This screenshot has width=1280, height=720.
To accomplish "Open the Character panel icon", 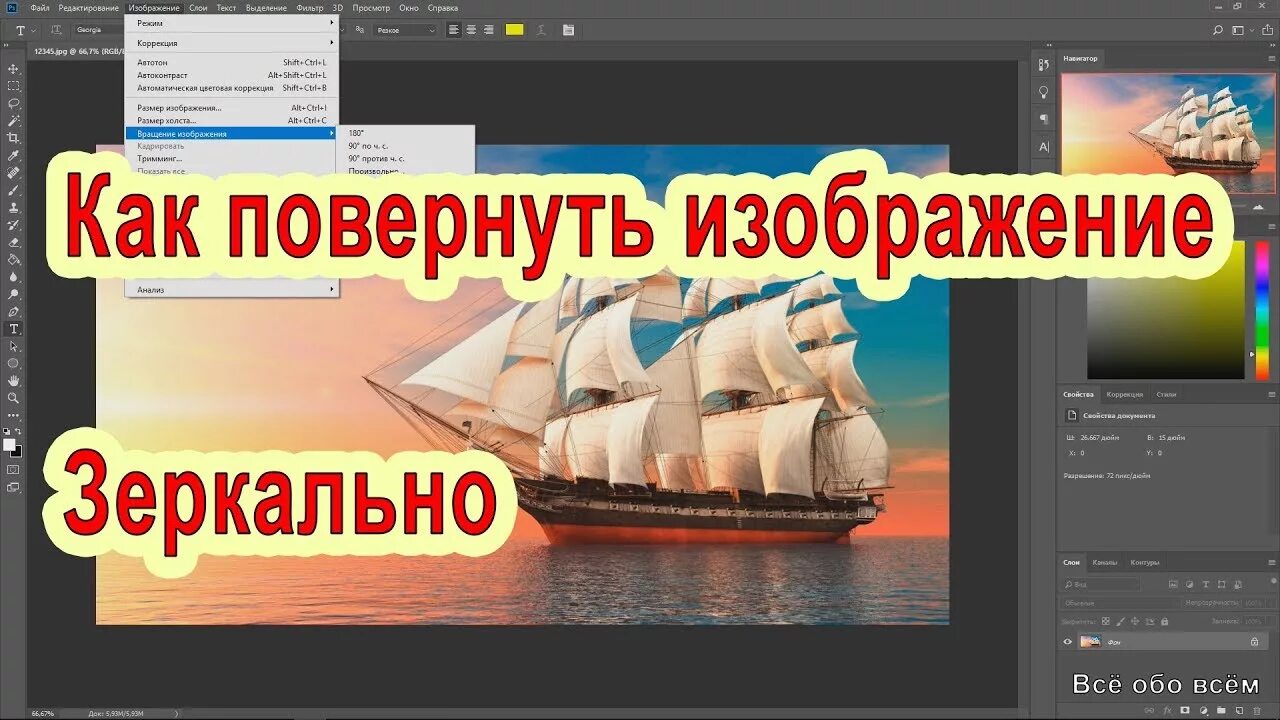I will (1044, 146).
